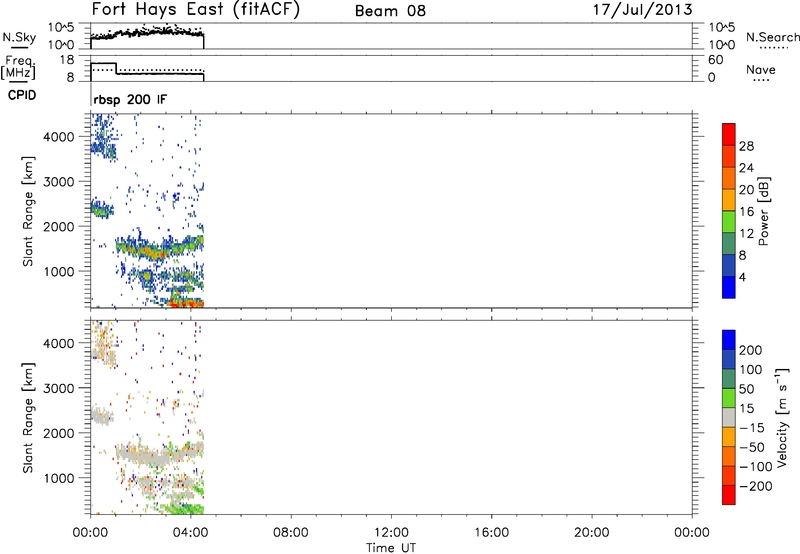The image size is (800, 554).
Task: Click the 'Fort Hays East (fitACF)' title
Action: [196, 10]
